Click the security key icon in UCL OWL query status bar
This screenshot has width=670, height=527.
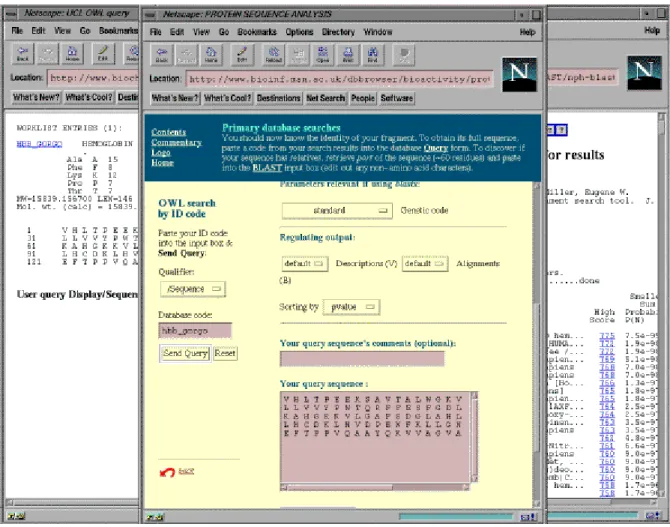(16, 516)
